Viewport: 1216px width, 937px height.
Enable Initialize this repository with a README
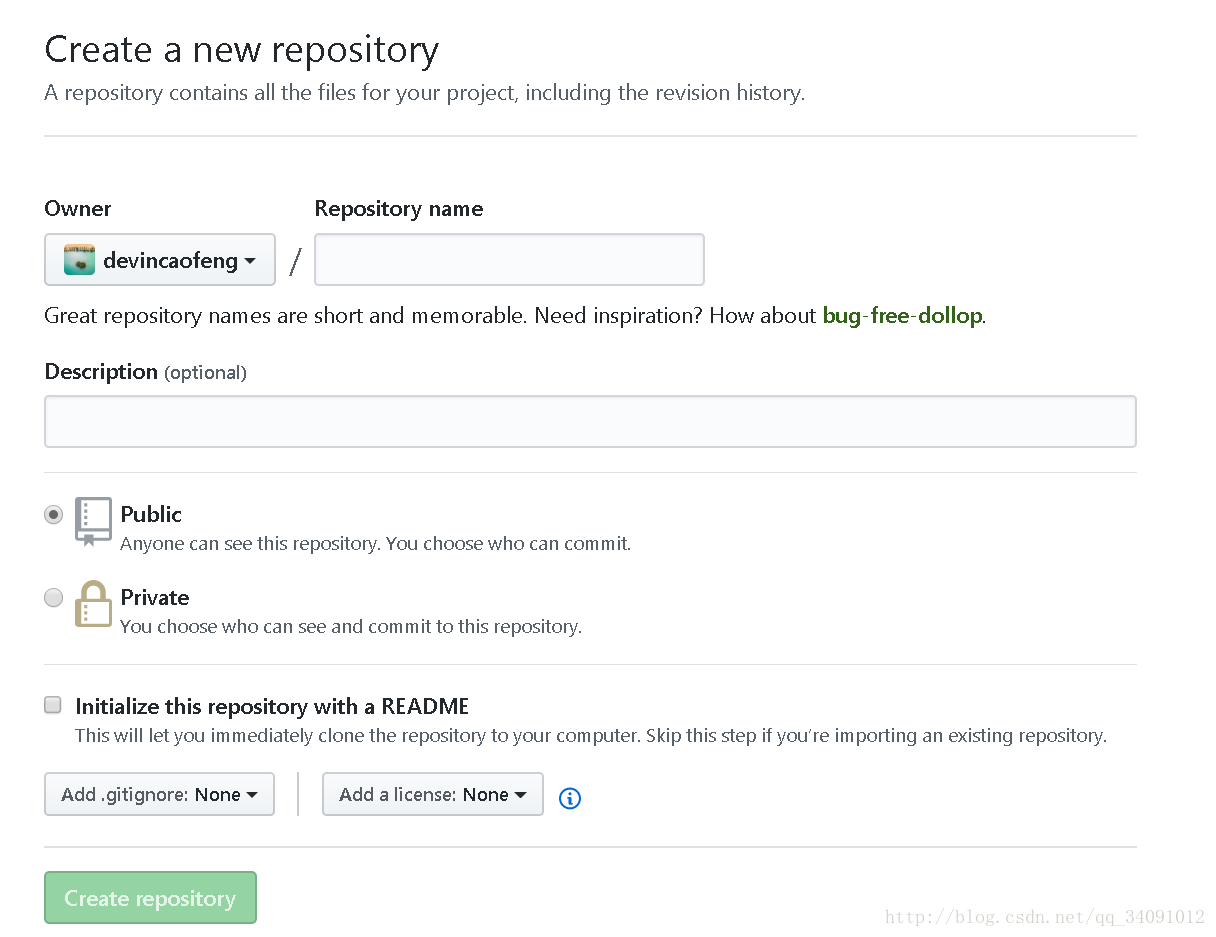[53, 705]
